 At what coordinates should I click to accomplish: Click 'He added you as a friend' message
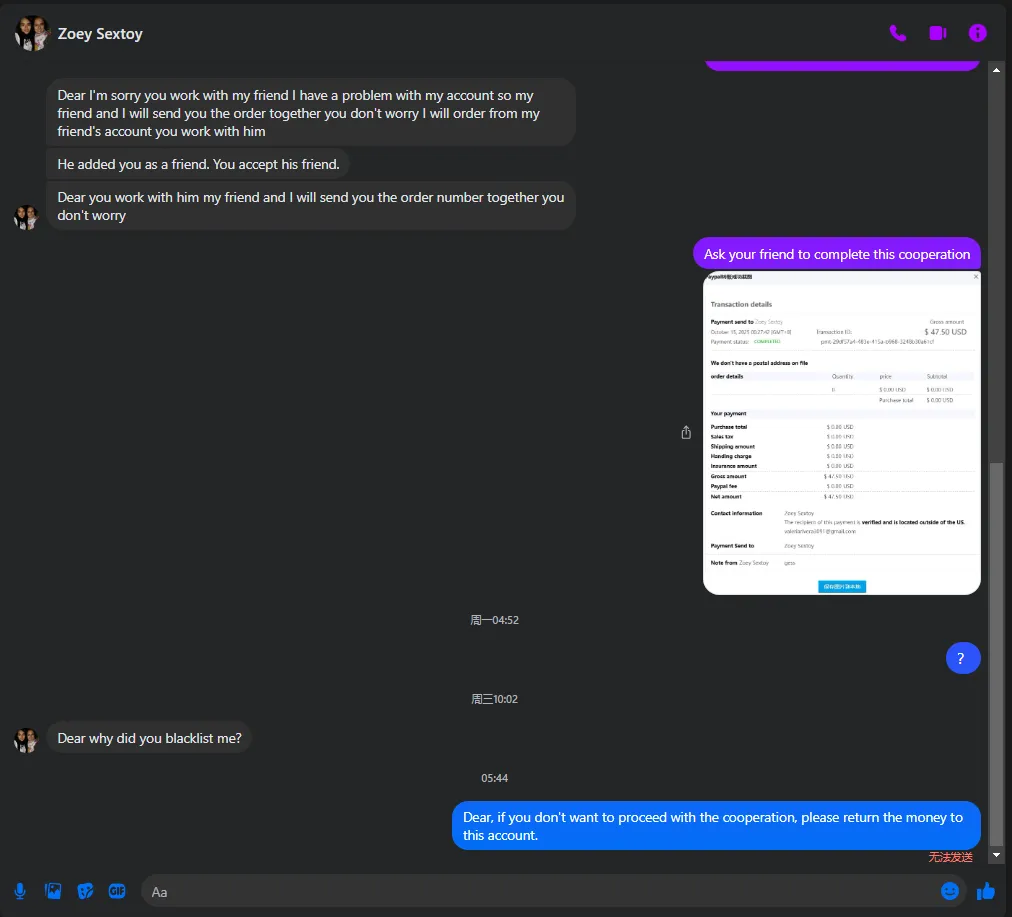[198, 165]
